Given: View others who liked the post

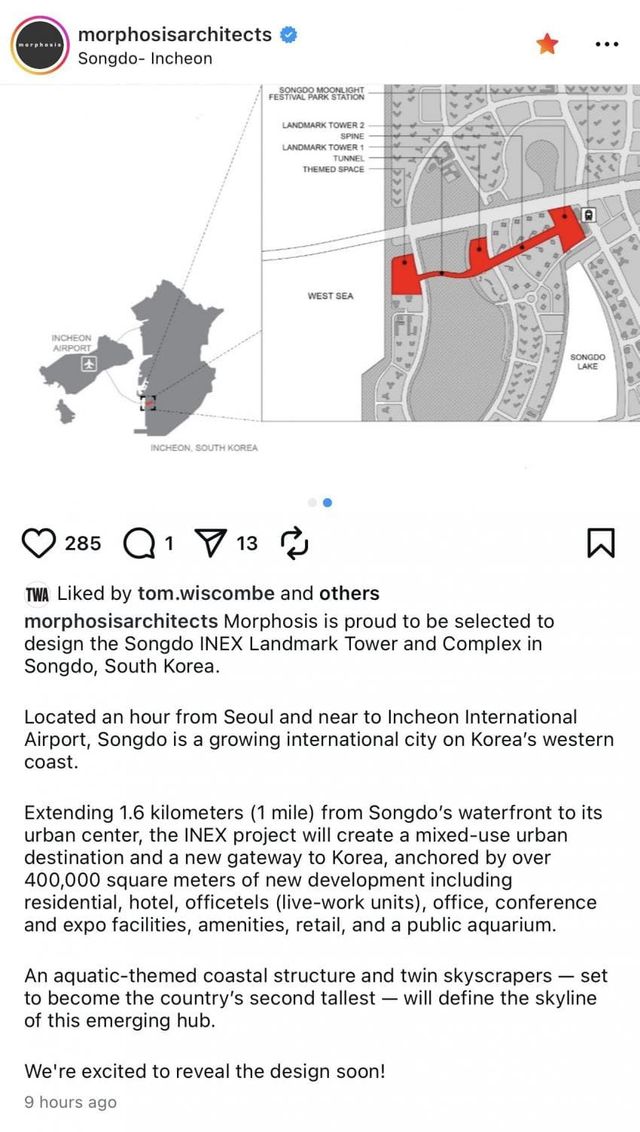Looking at the screenshot, I should coord(348,594).
